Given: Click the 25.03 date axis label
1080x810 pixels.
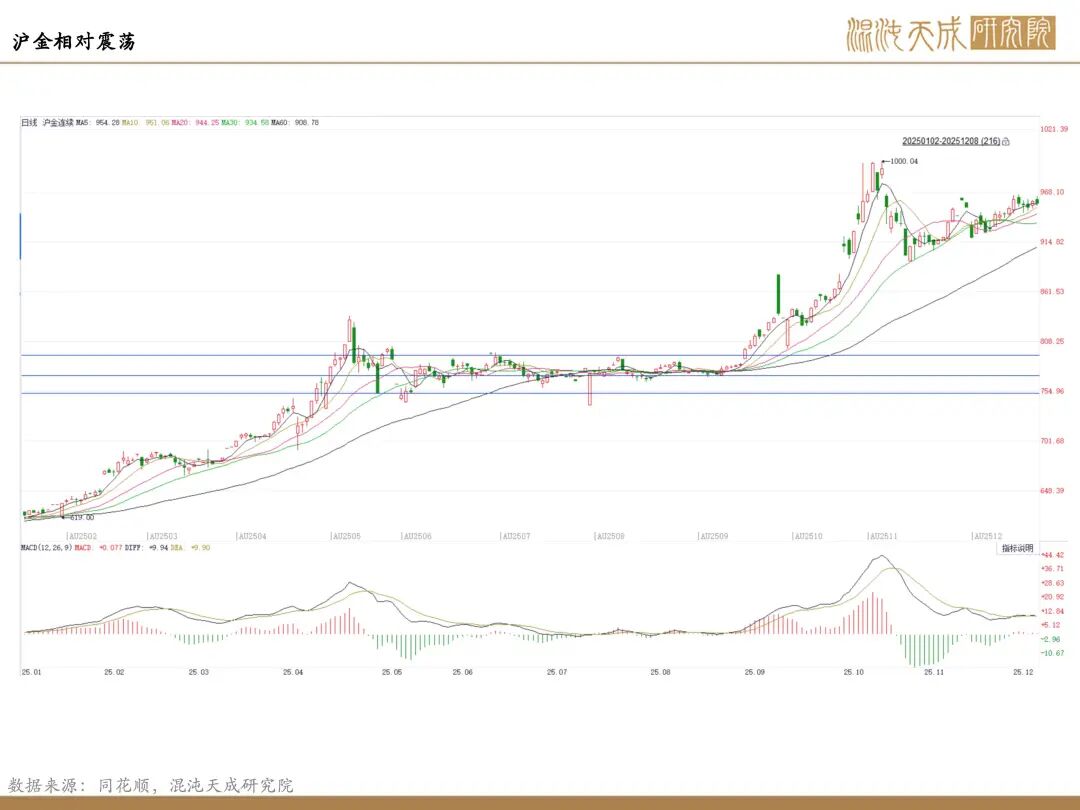Looking at the screenshot, I should [x=198, y=672].
